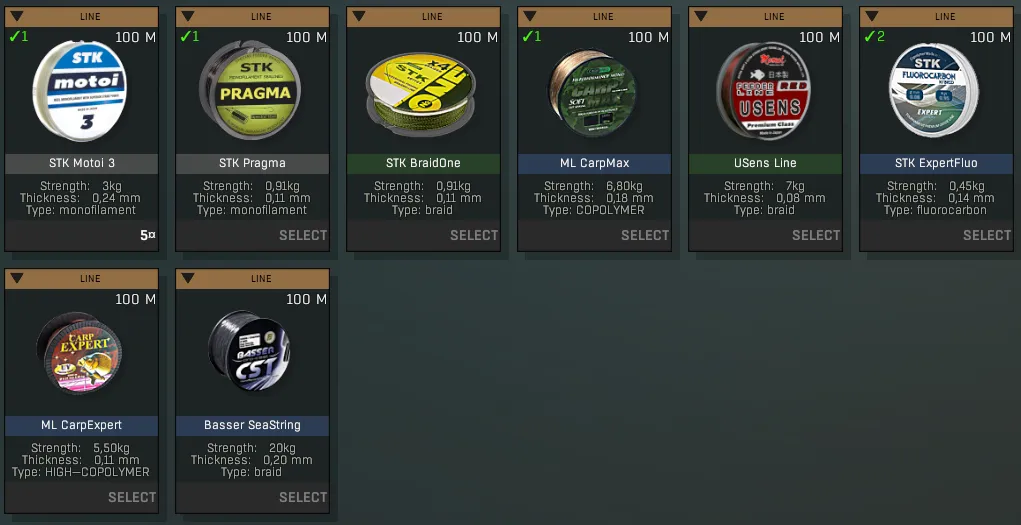
Task: Expand the triangle arrow on STK Pragma card
Action: [188, 16]
